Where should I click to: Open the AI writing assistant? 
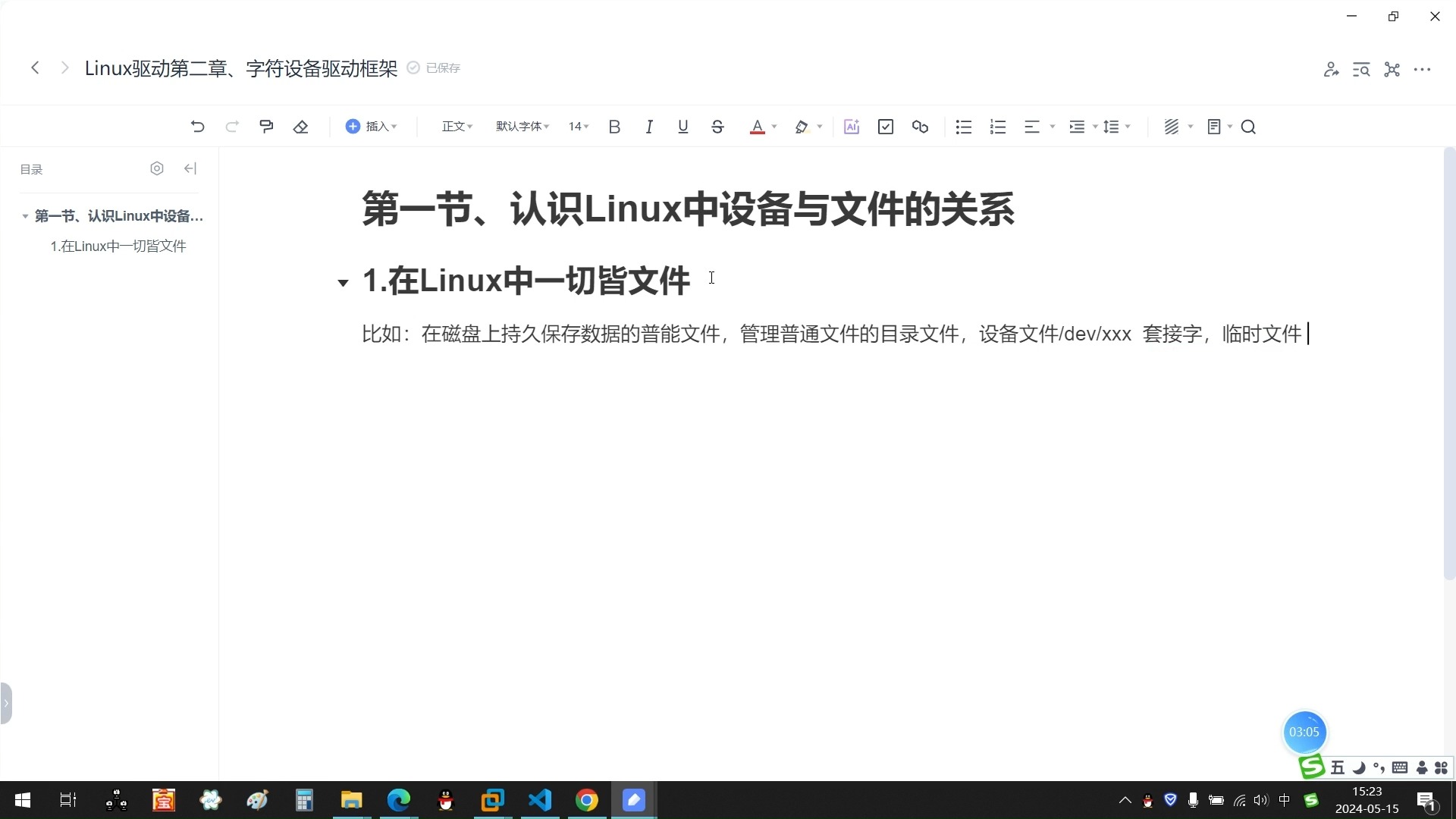click(852, 127)
